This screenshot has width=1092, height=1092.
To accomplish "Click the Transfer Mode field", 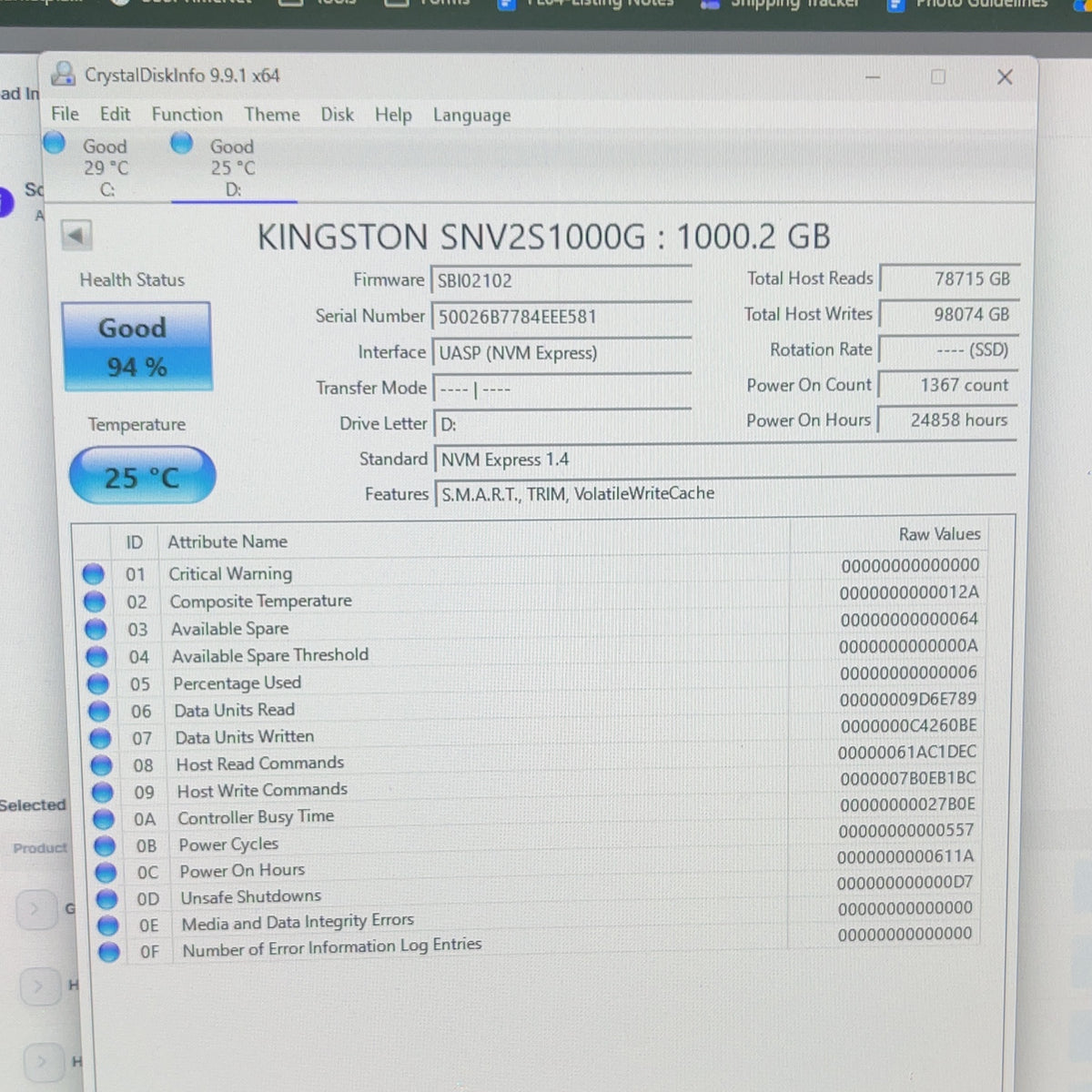I will [561, 389].
